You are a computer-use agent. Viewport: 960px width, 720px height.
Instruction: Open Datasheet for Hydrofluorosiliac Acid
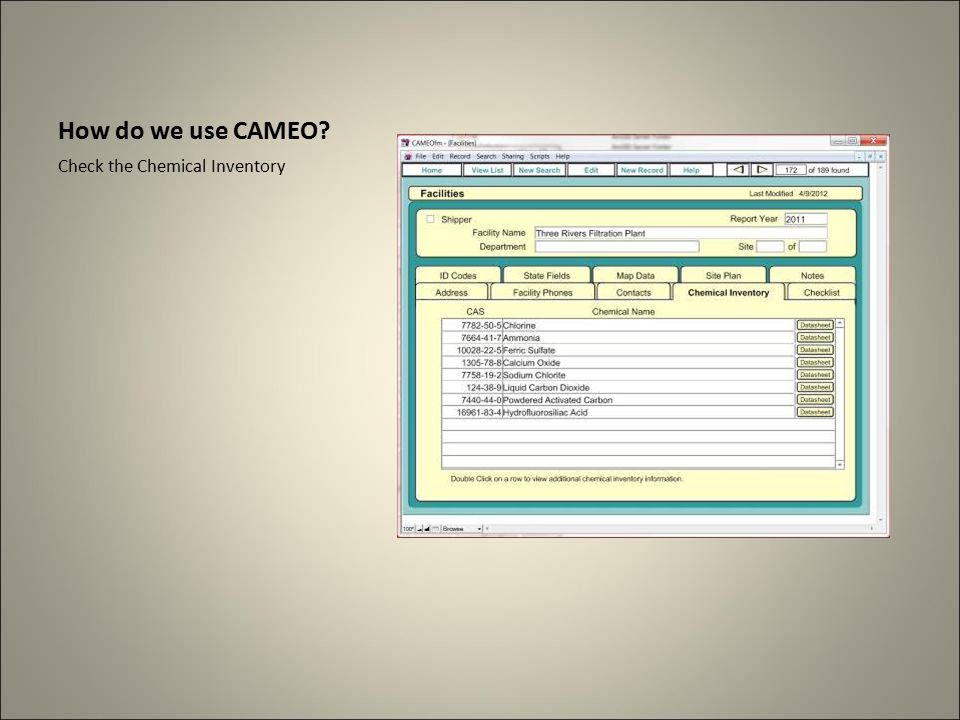point(815,412)
